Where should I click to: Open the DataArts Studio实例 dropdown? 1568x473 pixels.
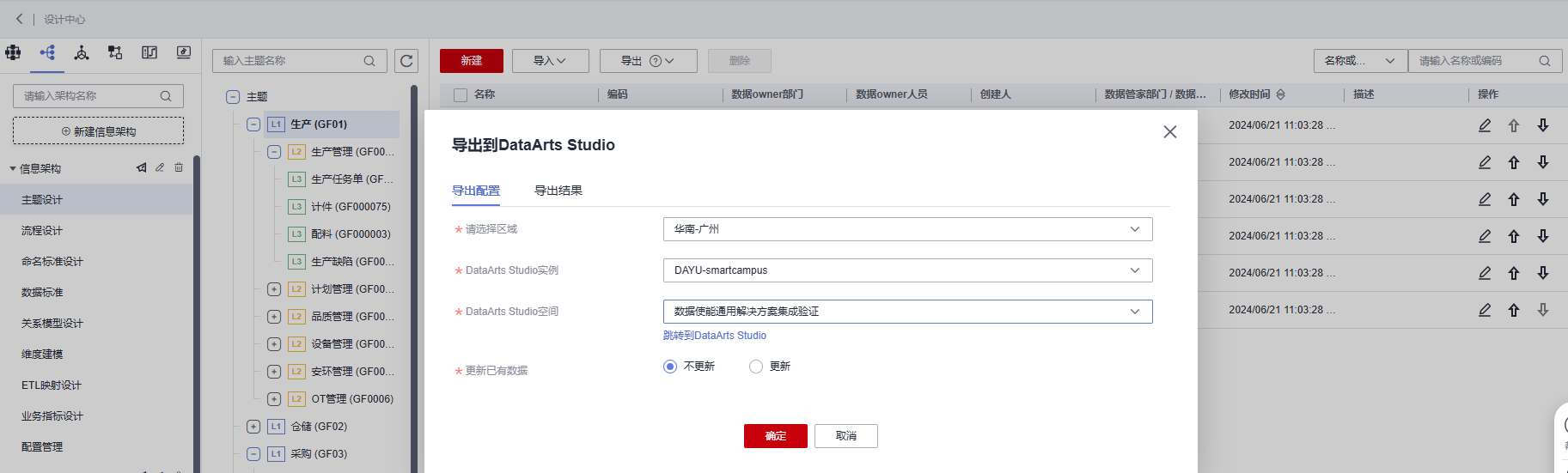coord(907,270)
